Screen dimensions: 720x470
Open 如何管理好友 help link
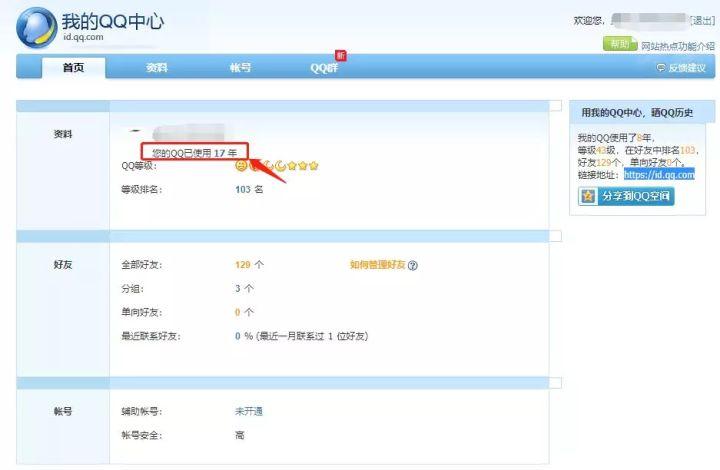(x=377, y=265)
